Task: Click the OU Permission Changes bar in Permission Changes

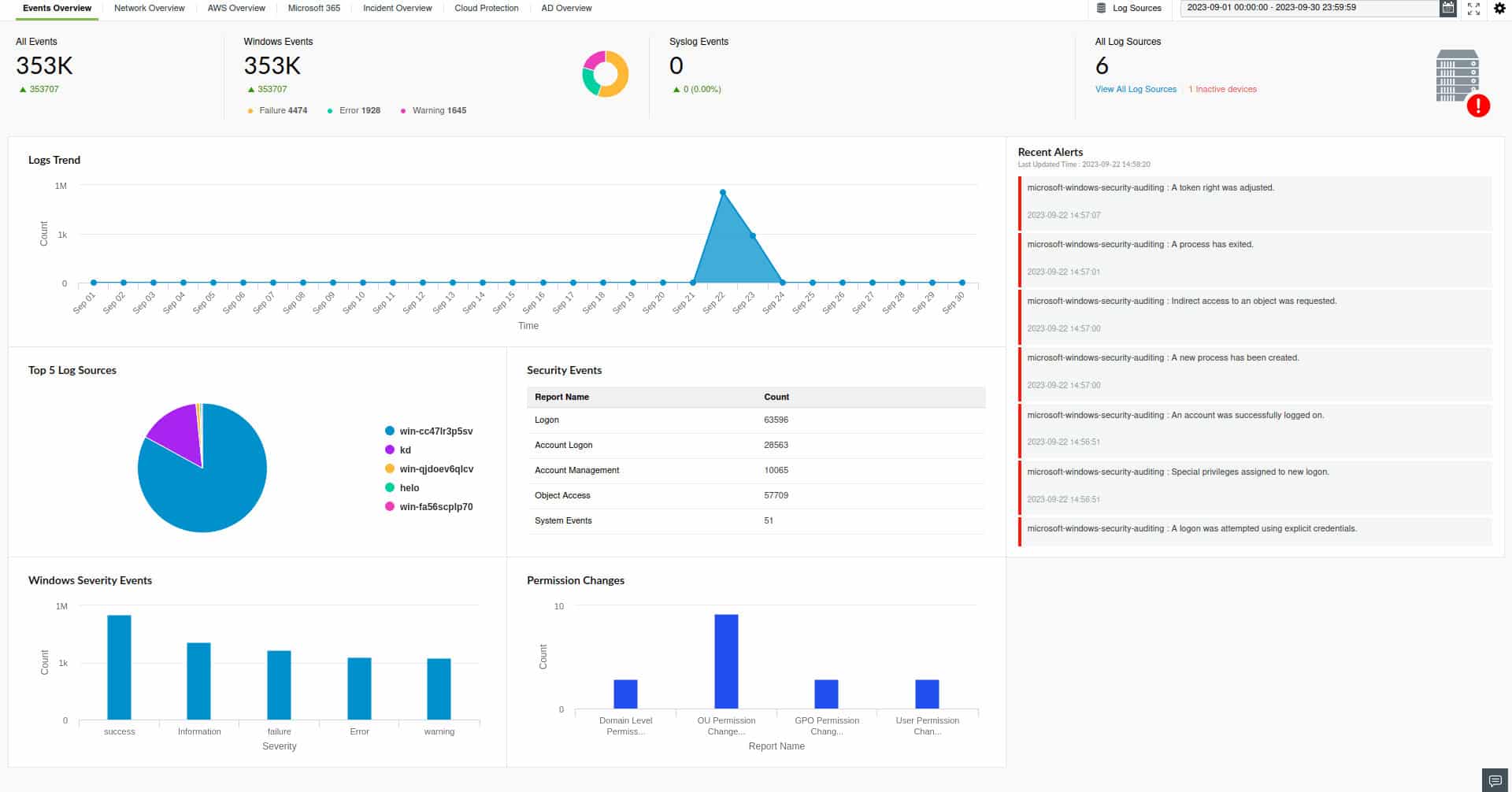Action: (x=725, y=661)
